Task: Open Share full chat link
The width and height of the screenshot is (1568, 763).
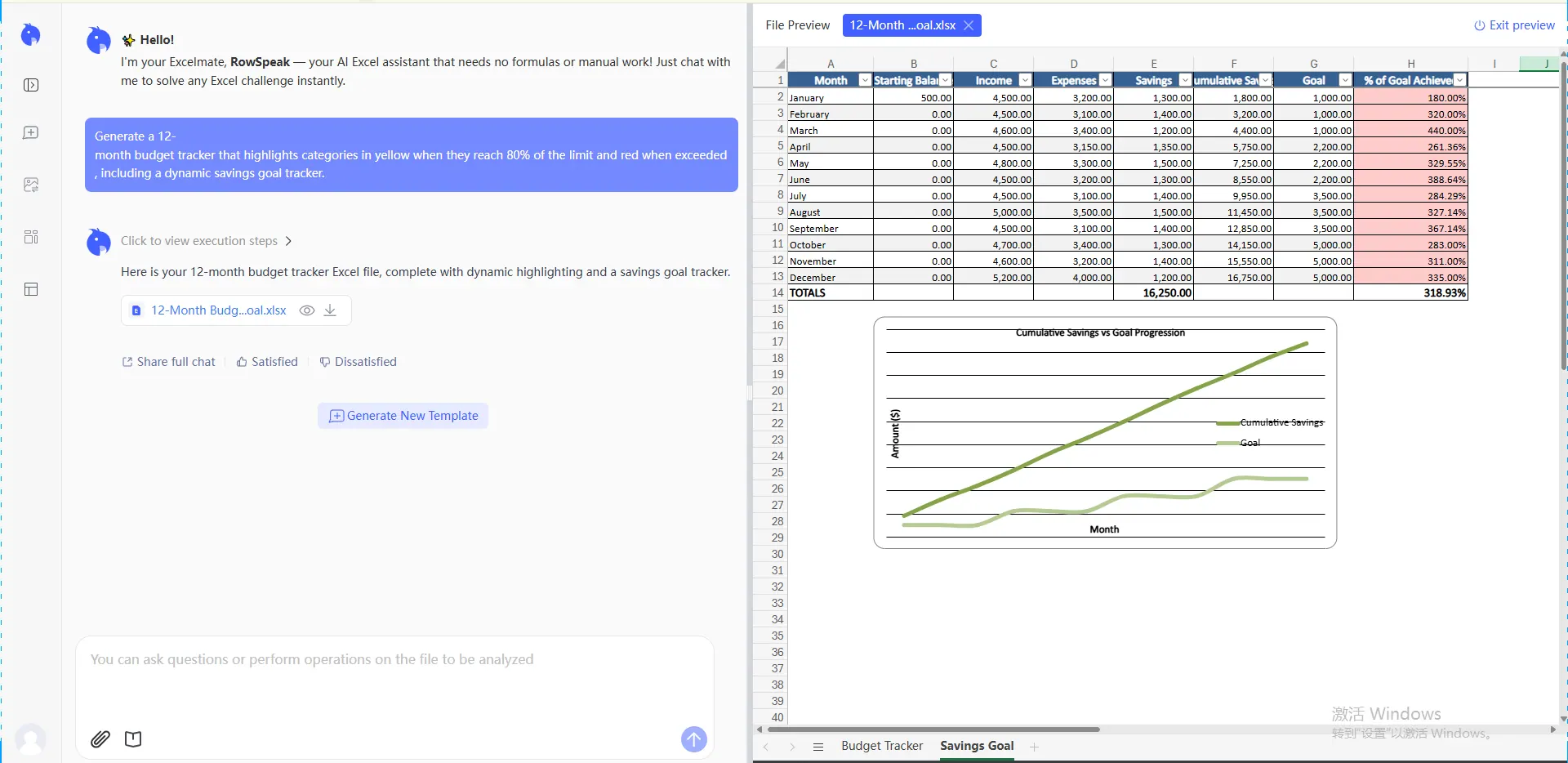Action: 167,362
